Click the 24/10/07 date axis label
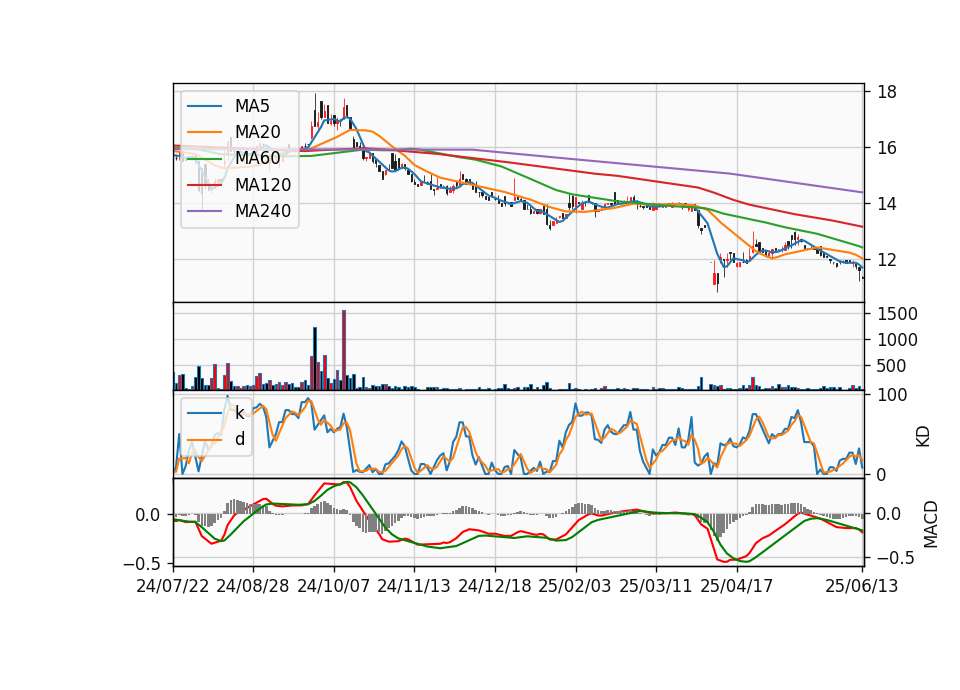The width and height of the screenshot is (960, 690). coord(334,586)
